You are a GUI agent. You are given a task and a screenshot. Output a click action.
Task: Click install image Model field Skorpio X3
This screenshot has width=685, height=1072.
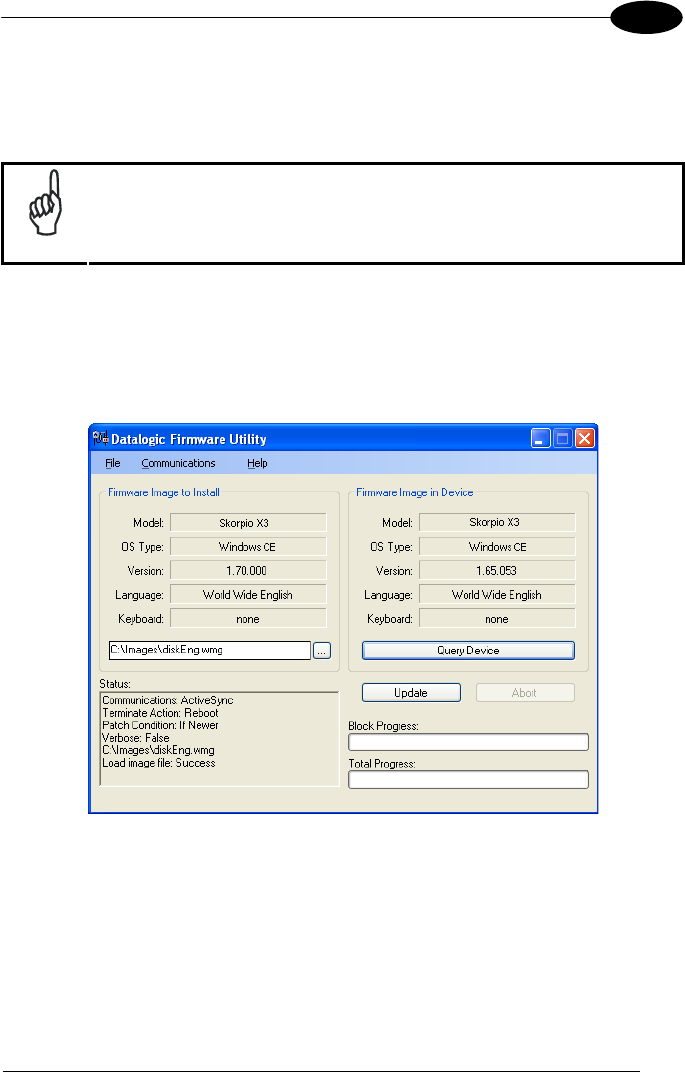[248, 523]
